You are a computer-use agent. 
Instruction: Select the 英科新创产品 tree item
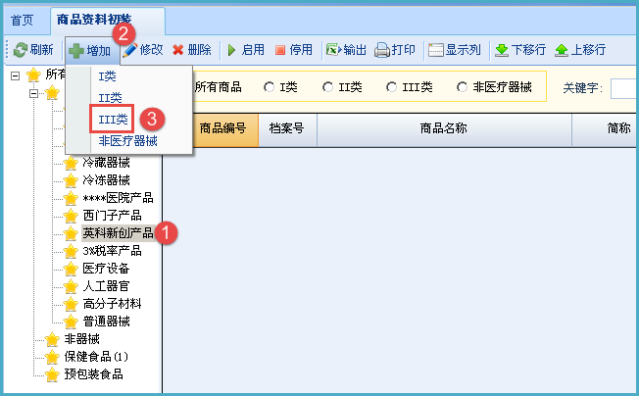(118, 233)
